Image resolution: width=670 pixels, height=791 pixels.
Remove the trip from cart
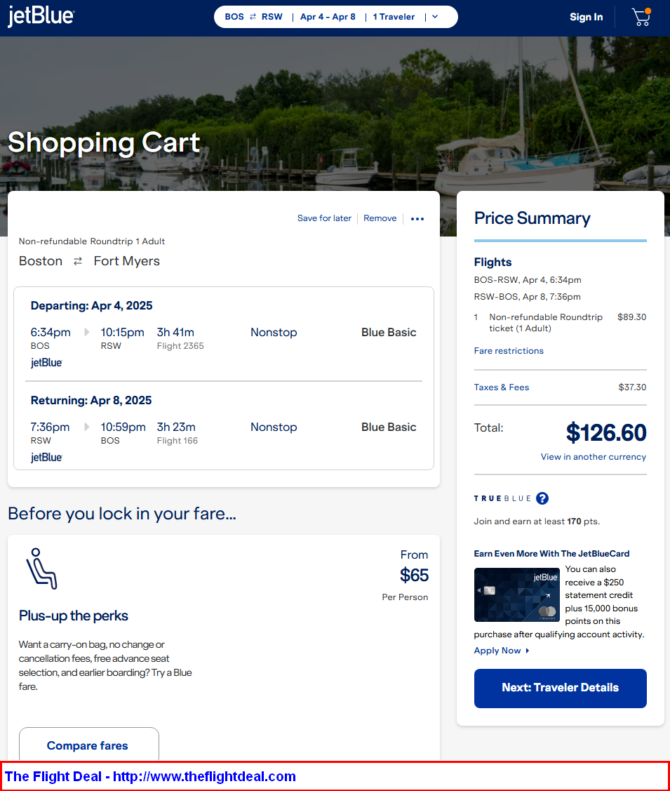380,218
